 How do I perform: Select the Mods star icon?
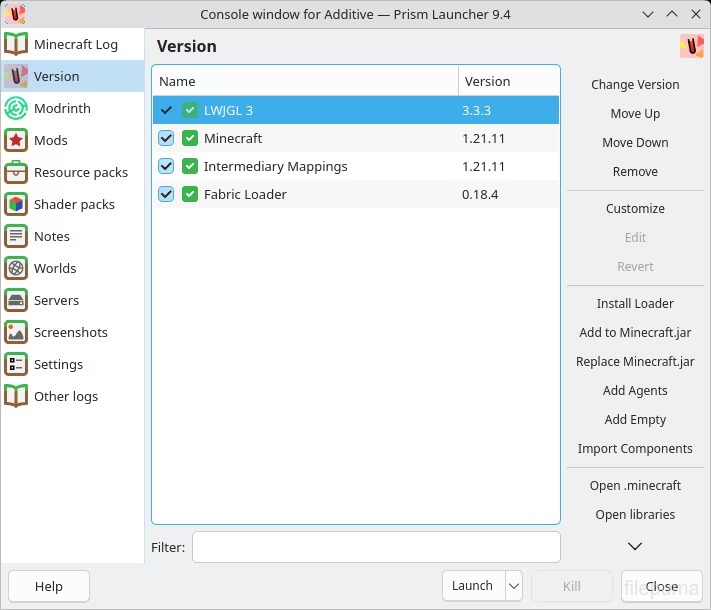pos(16,140)
